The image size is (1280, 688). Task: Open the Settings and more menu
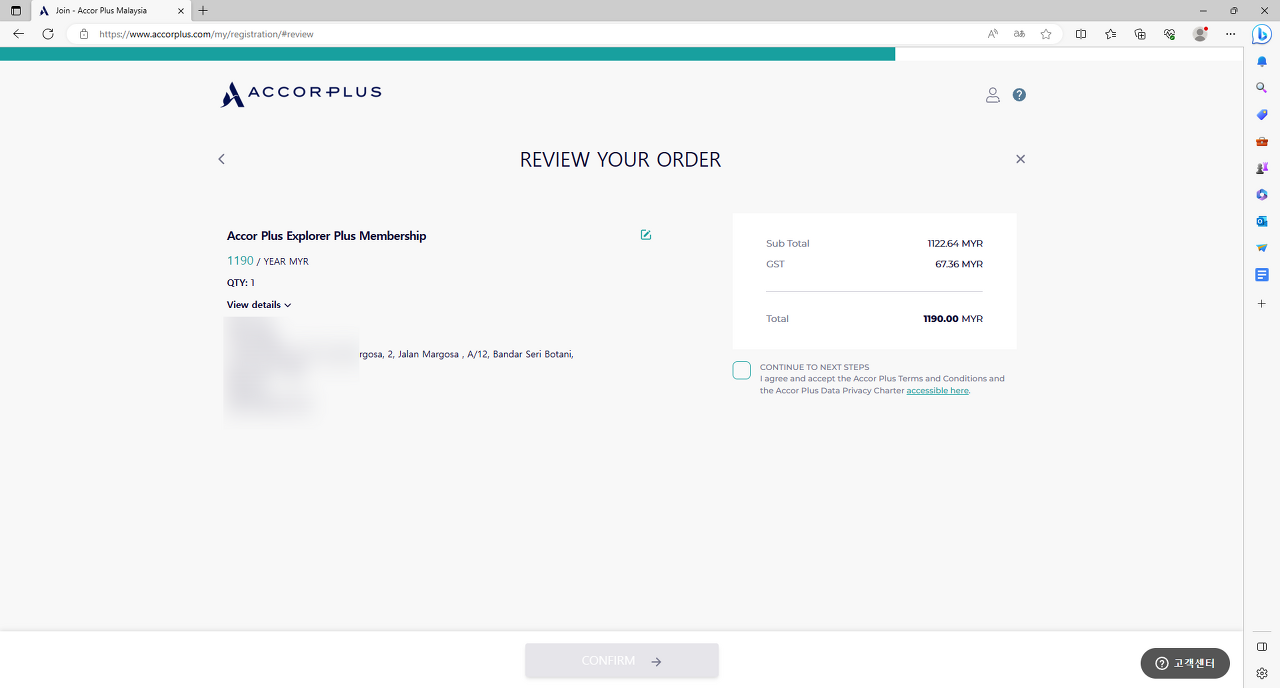click(x=1231, y=34)
